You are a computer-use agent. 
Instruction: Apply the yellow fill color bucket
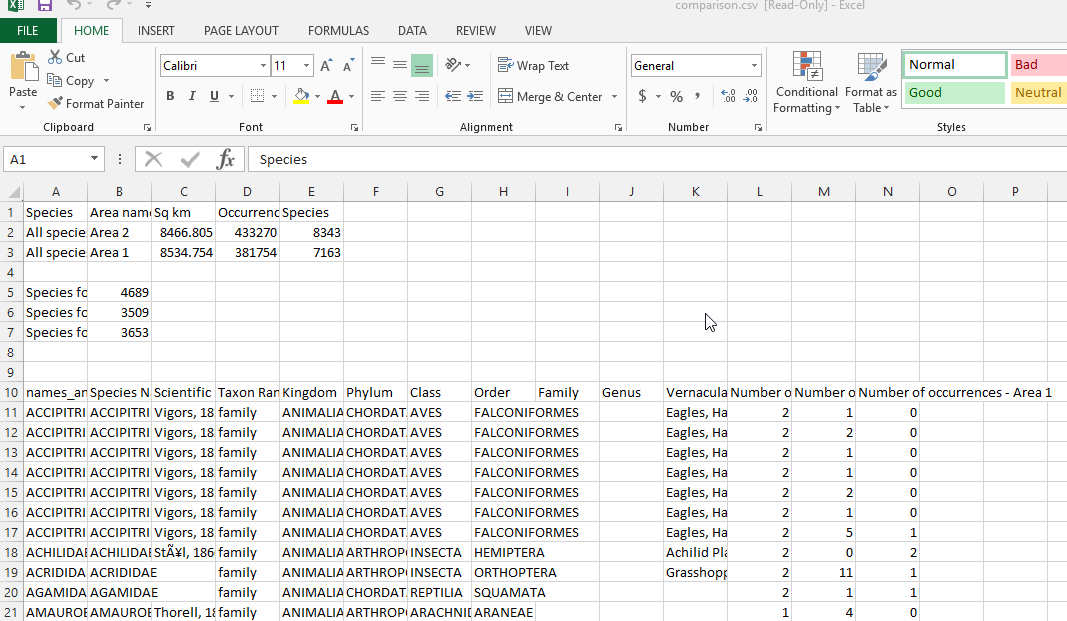[301, 96]
